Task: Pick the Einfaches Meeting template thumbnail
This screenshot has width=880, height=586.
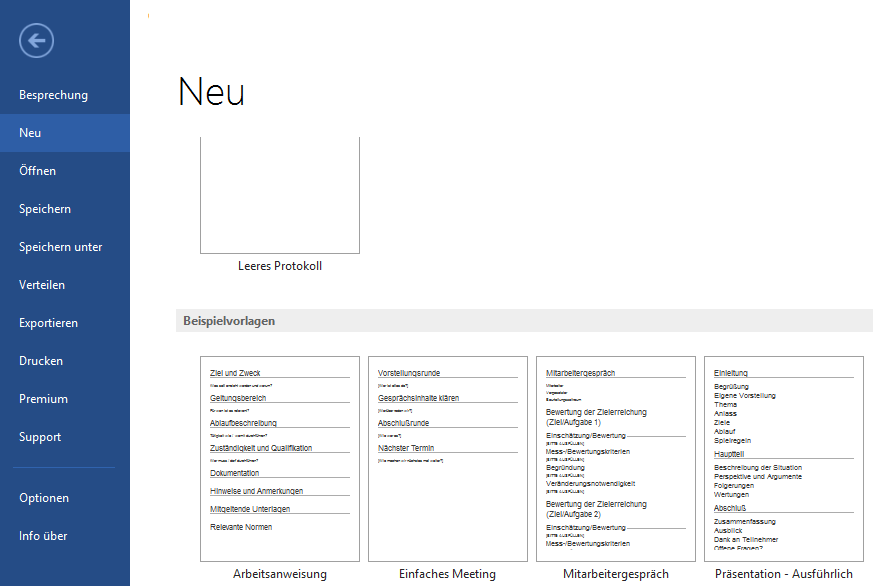Action: tap(448, 458)
